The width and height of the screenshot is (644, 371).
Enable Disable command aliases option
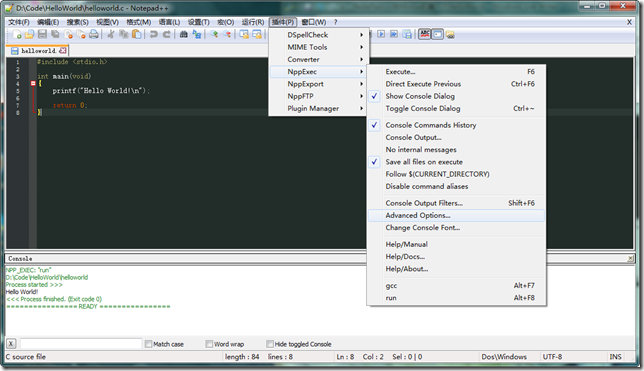click(456, 187)
